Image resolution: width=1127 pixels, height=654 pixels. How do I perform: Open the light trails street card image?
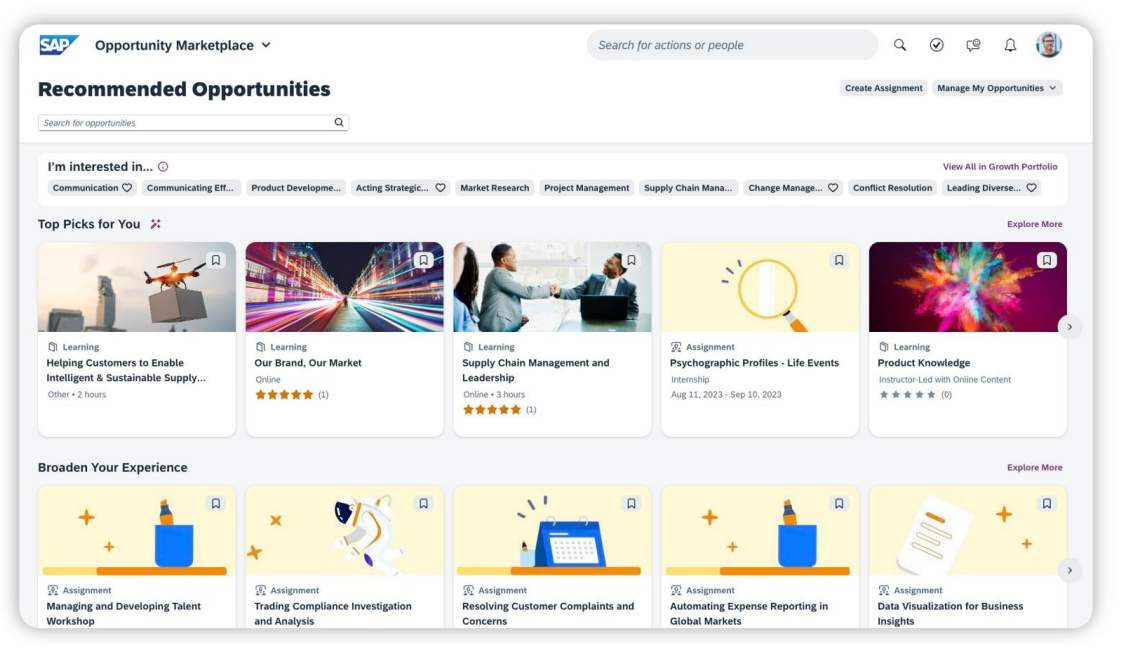tap(344, 287)
